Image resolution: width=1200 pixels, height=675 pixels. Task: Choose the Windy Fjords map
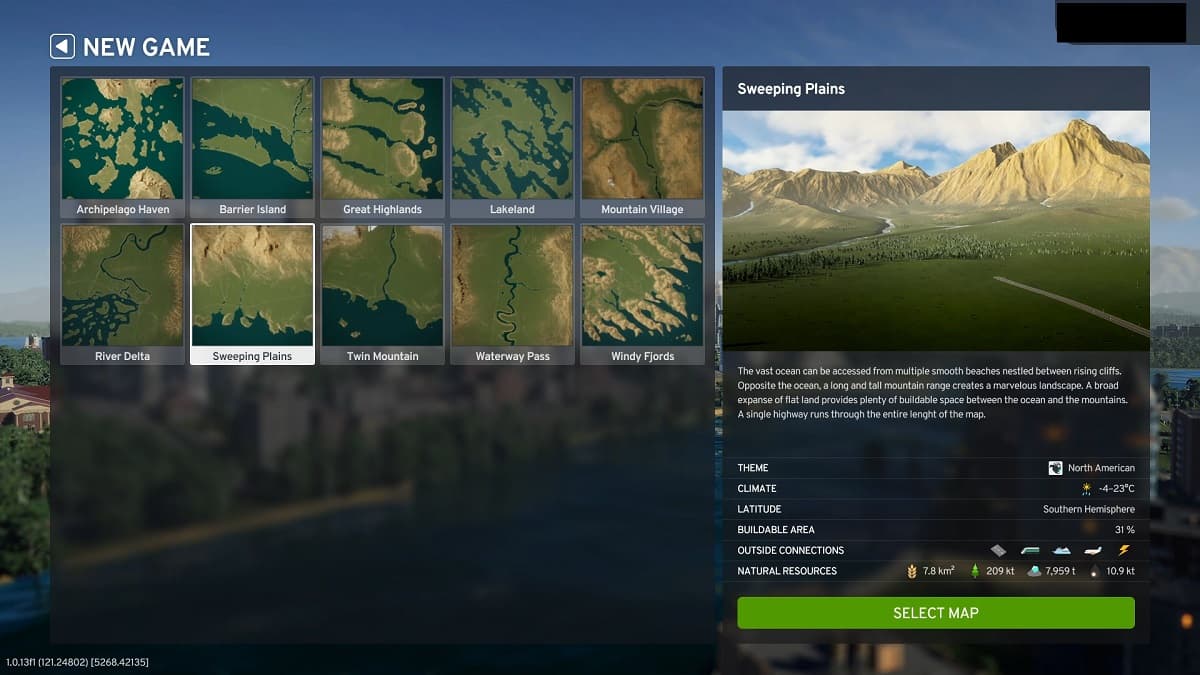pos(642,286)
